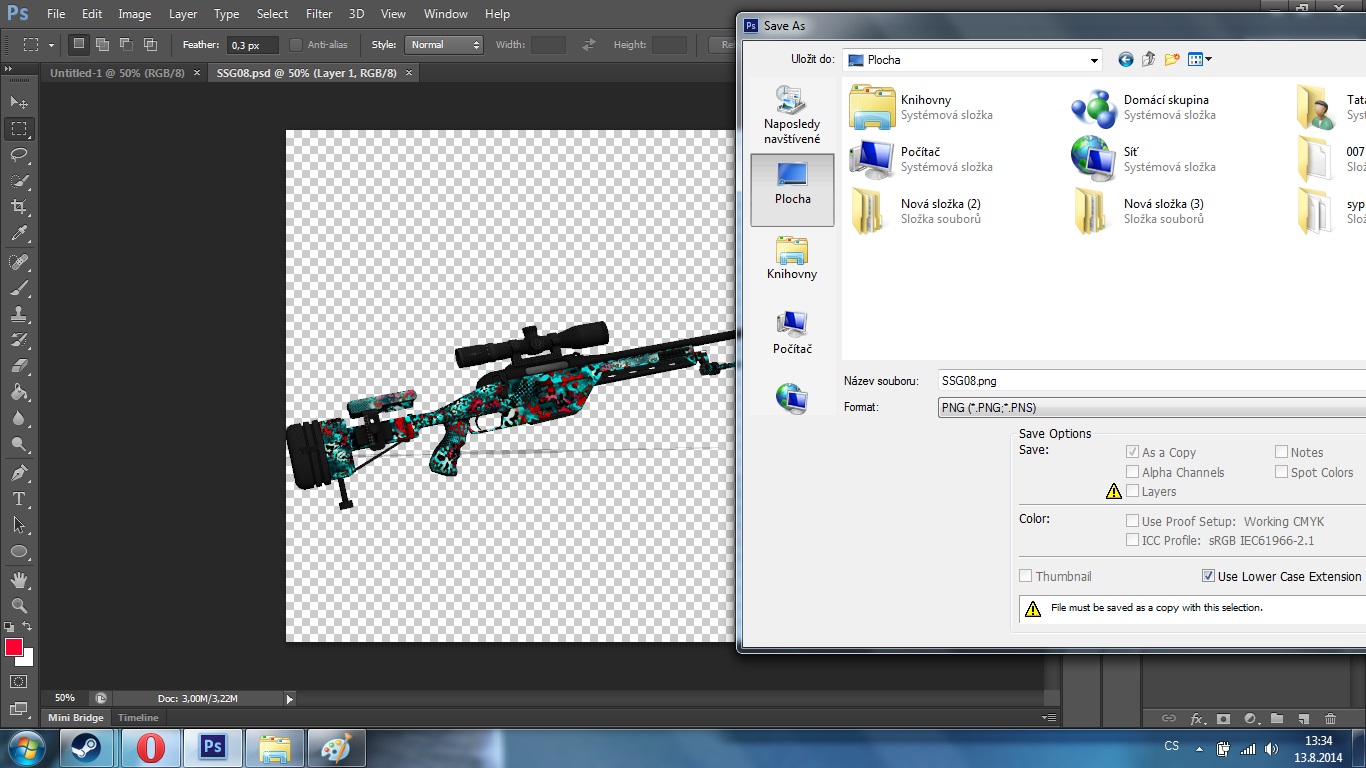Select the Eyedropper tool
The height and width of the screenshot is (768, 1366).
19,234
